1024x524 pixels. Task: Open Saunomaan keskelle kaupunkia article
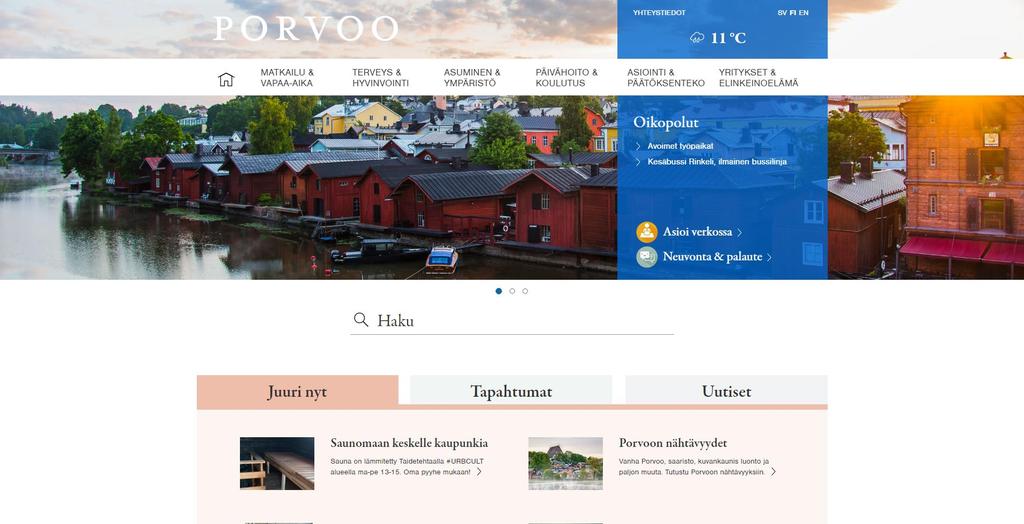(409, 443)
